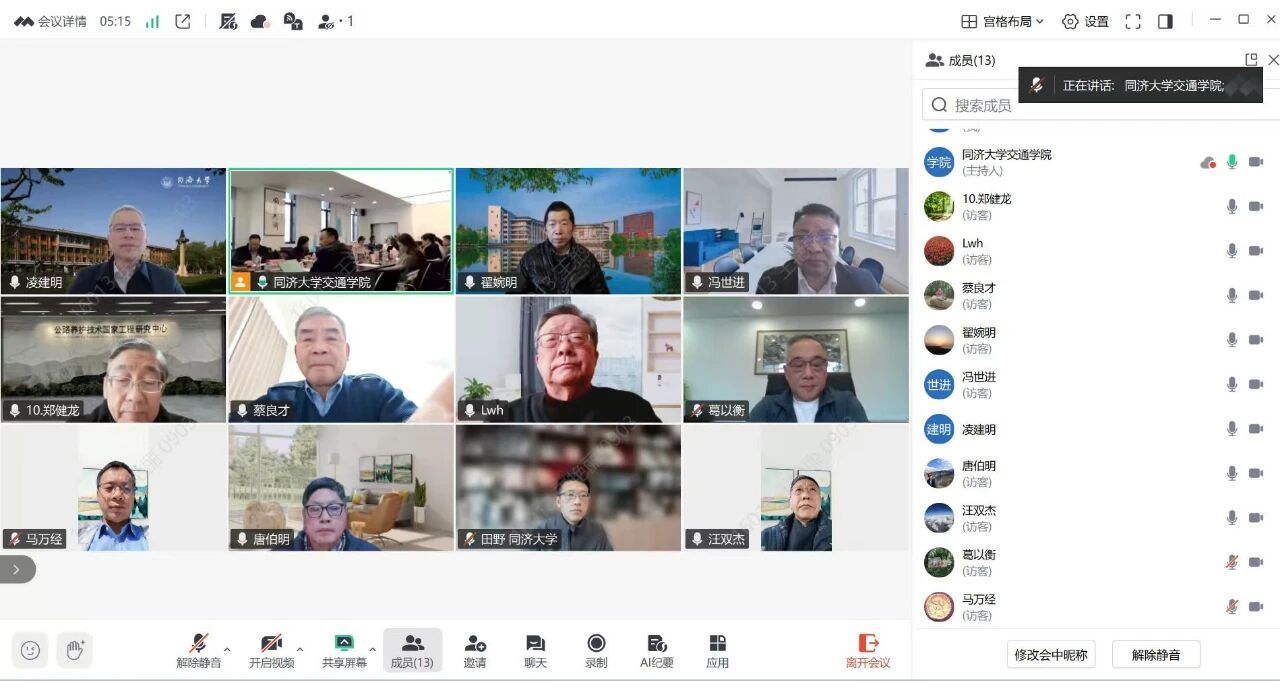Select 冯世进's video tile
This screenshot has width=1280, height=681.
796,231
